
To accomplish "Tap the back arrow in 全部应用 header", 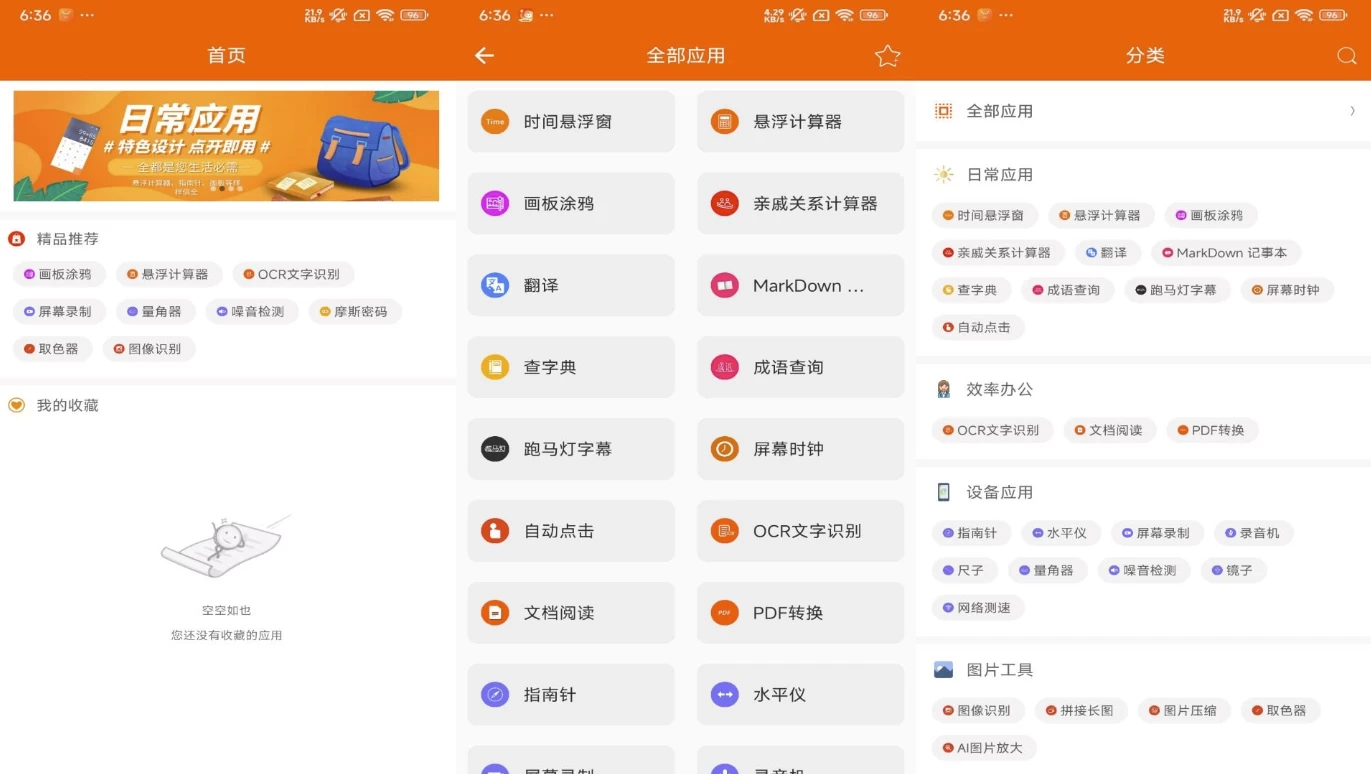I will point(485,56).
